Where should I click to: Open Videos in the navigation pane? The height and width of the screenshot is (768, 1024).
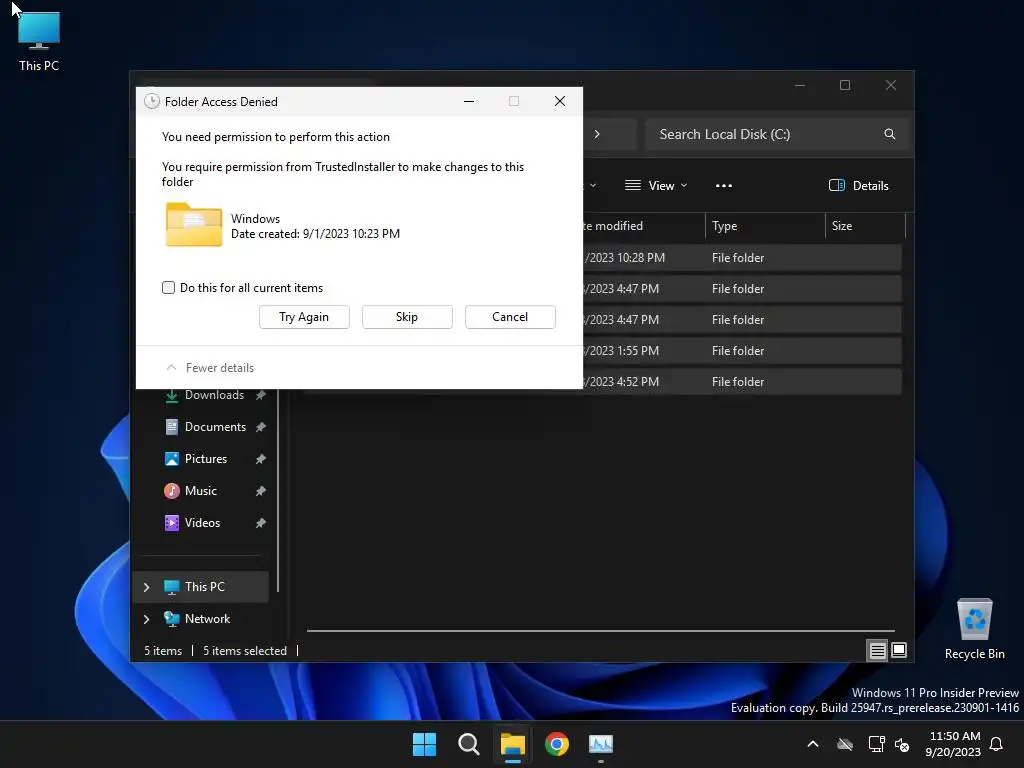click(x=202, y=522)
